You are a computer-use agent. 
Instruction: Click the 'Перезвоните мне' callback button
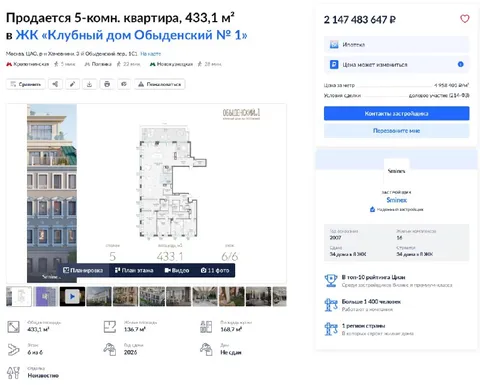pos(396,131)
